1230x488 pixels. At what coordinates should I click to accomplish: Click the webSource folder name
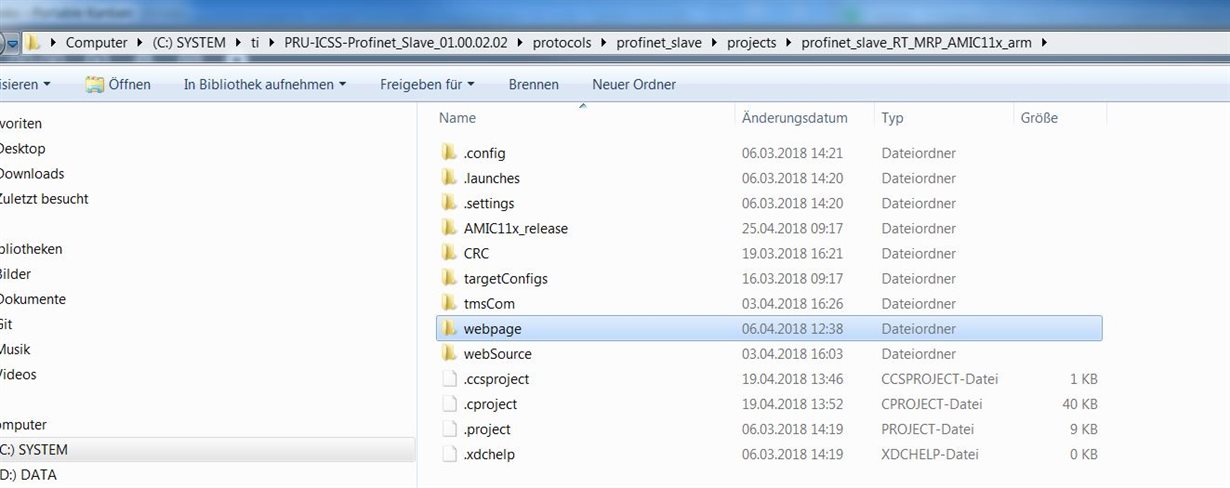tap(497, 353)
